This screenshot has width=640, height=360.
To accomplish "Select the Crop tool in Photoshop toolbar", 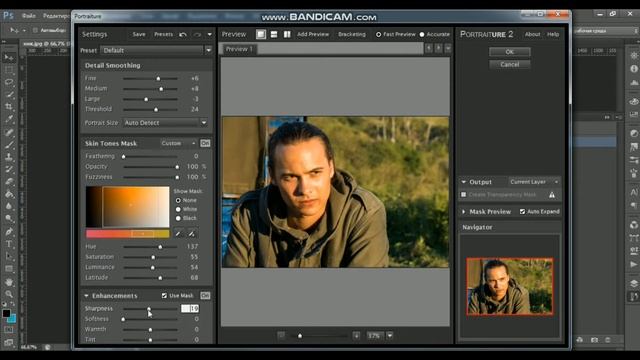I will (9, 107).
